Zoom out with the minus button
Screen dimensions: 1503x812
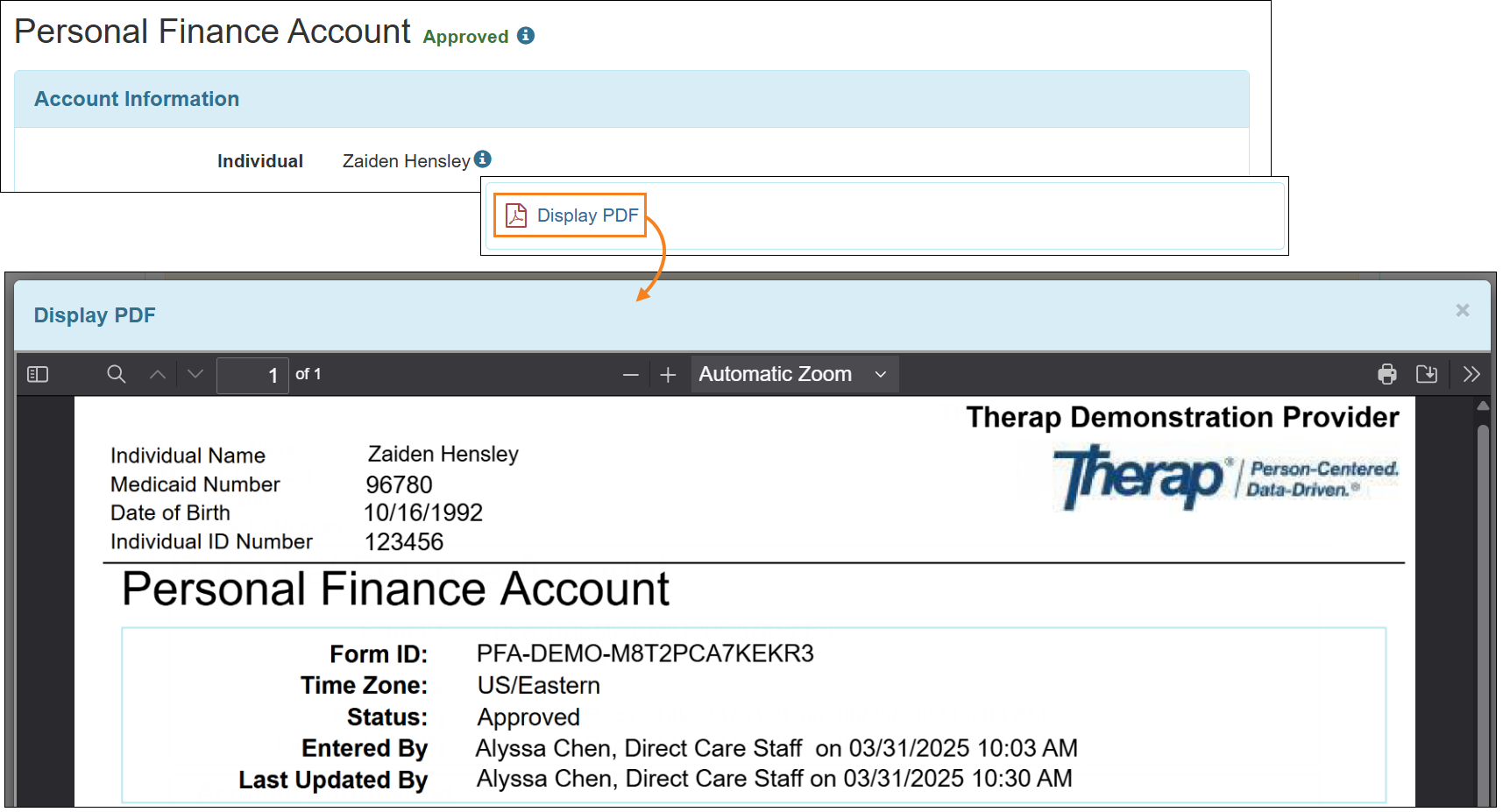631,375
